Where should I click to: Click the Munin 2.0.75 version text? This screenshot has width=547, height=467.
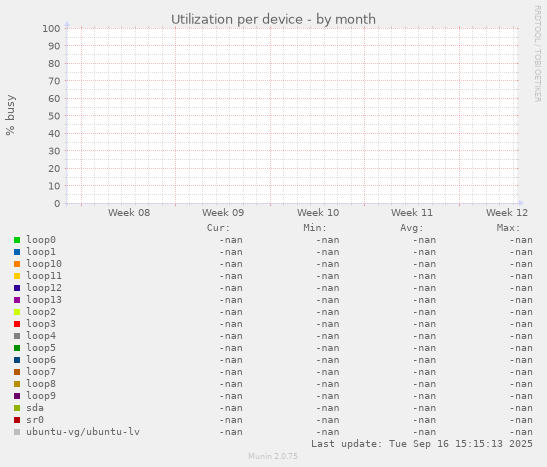point(273,456)
